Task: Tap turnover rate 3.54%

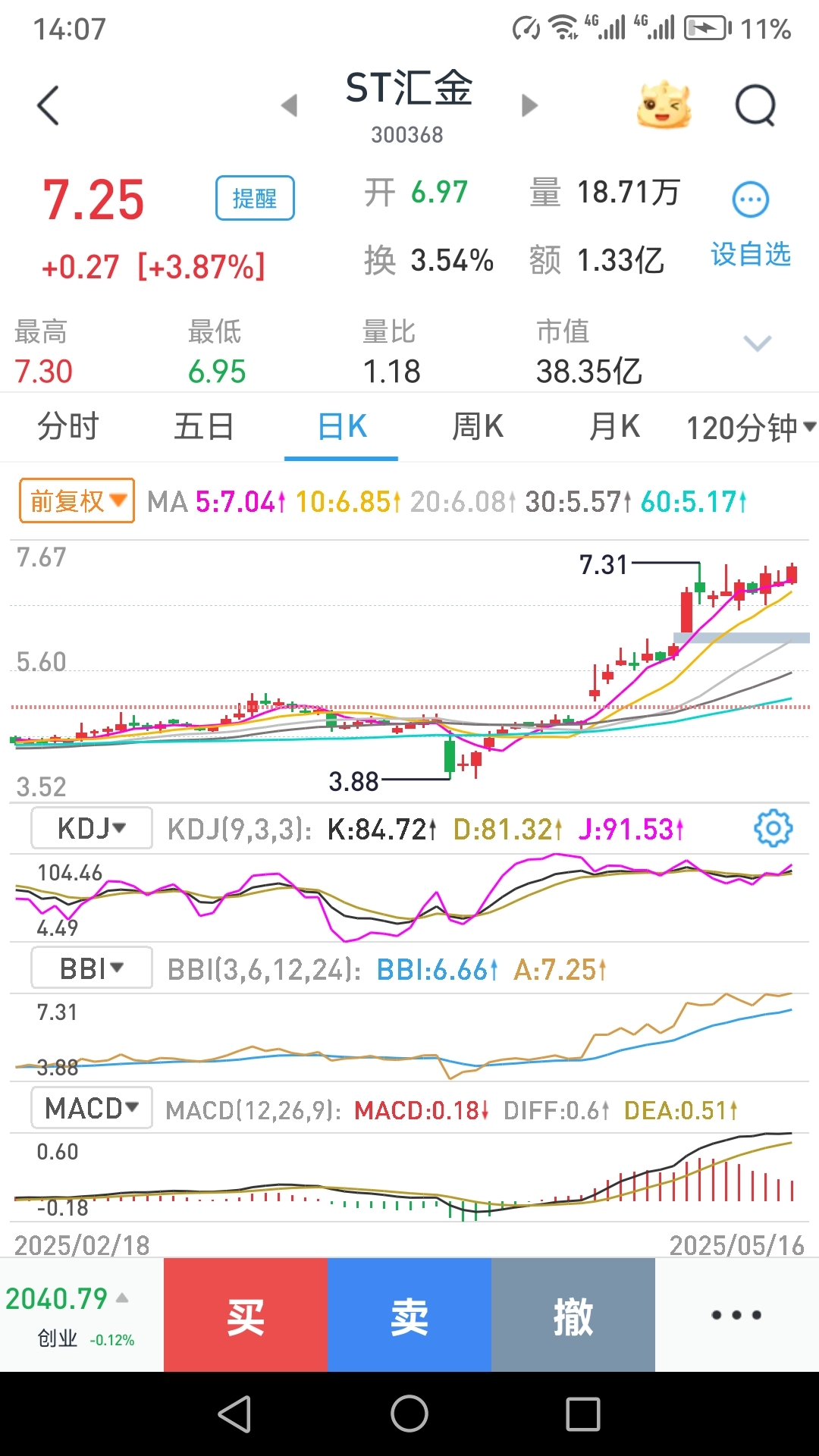Action: pyautogui.click(x=452, y=260)
